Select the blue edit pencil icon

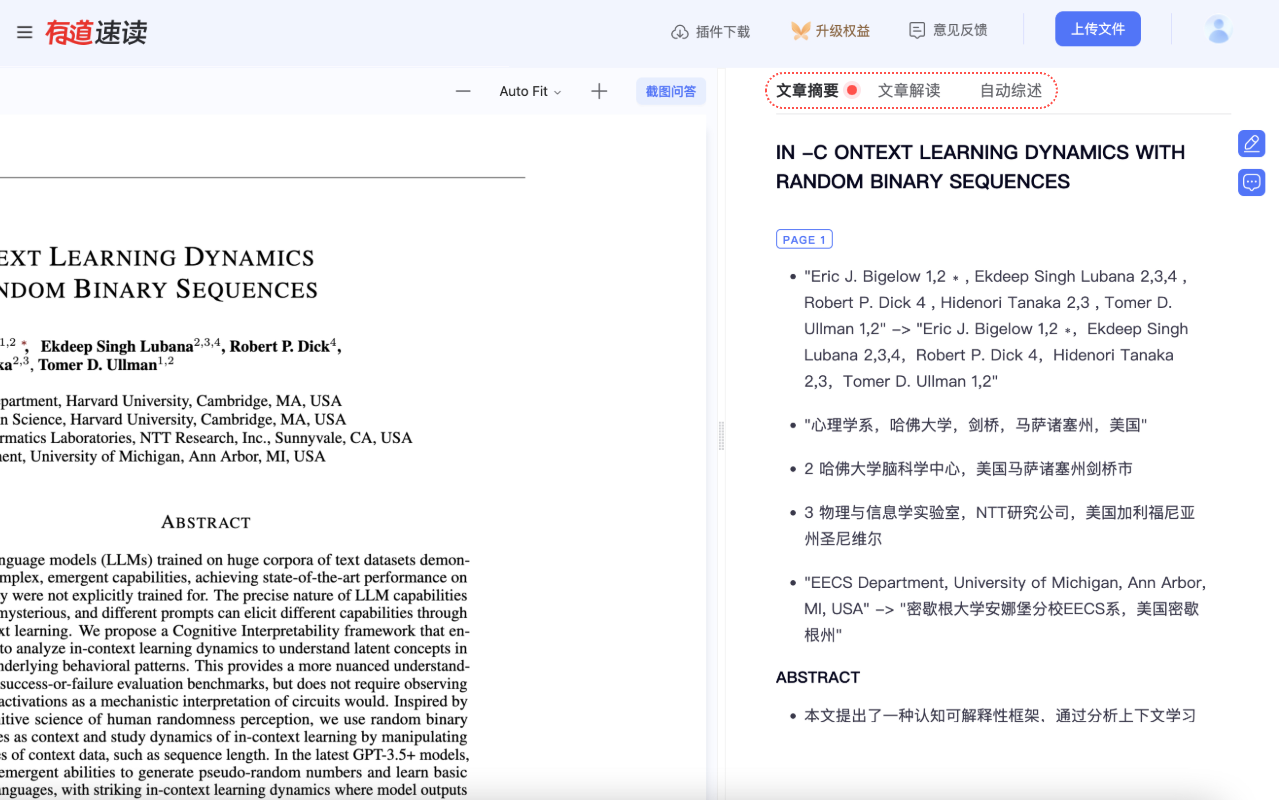click(x=1251, y=143)
